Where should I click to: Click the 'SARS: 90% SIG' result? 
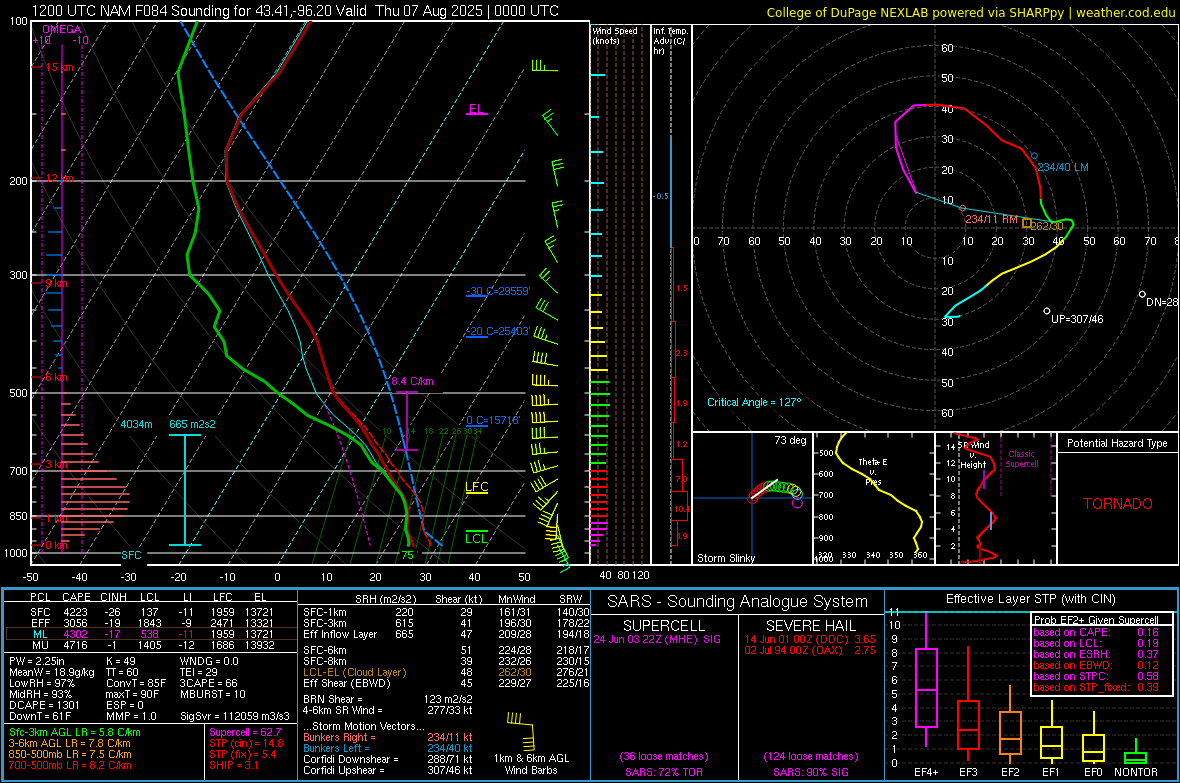click(x=810, y=772)
